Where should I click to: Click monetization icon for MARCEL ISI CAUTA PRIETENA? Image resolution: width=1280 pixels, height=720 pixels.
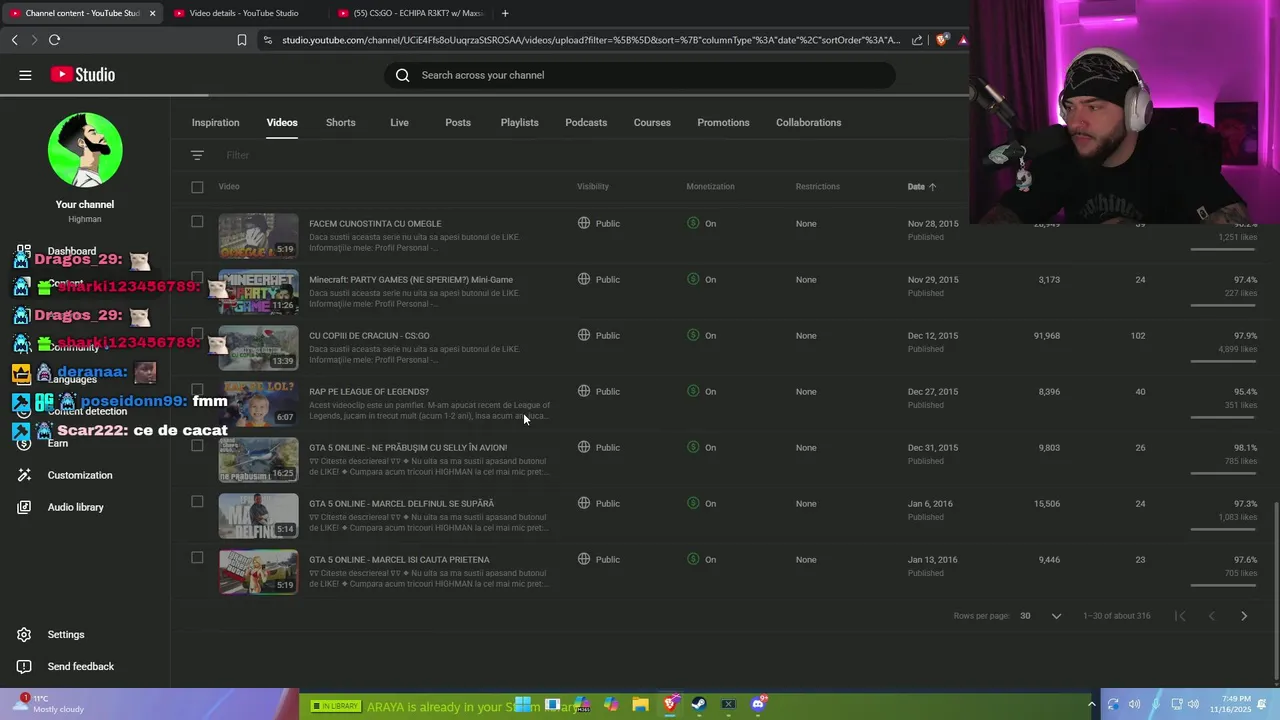pos(693,559)
